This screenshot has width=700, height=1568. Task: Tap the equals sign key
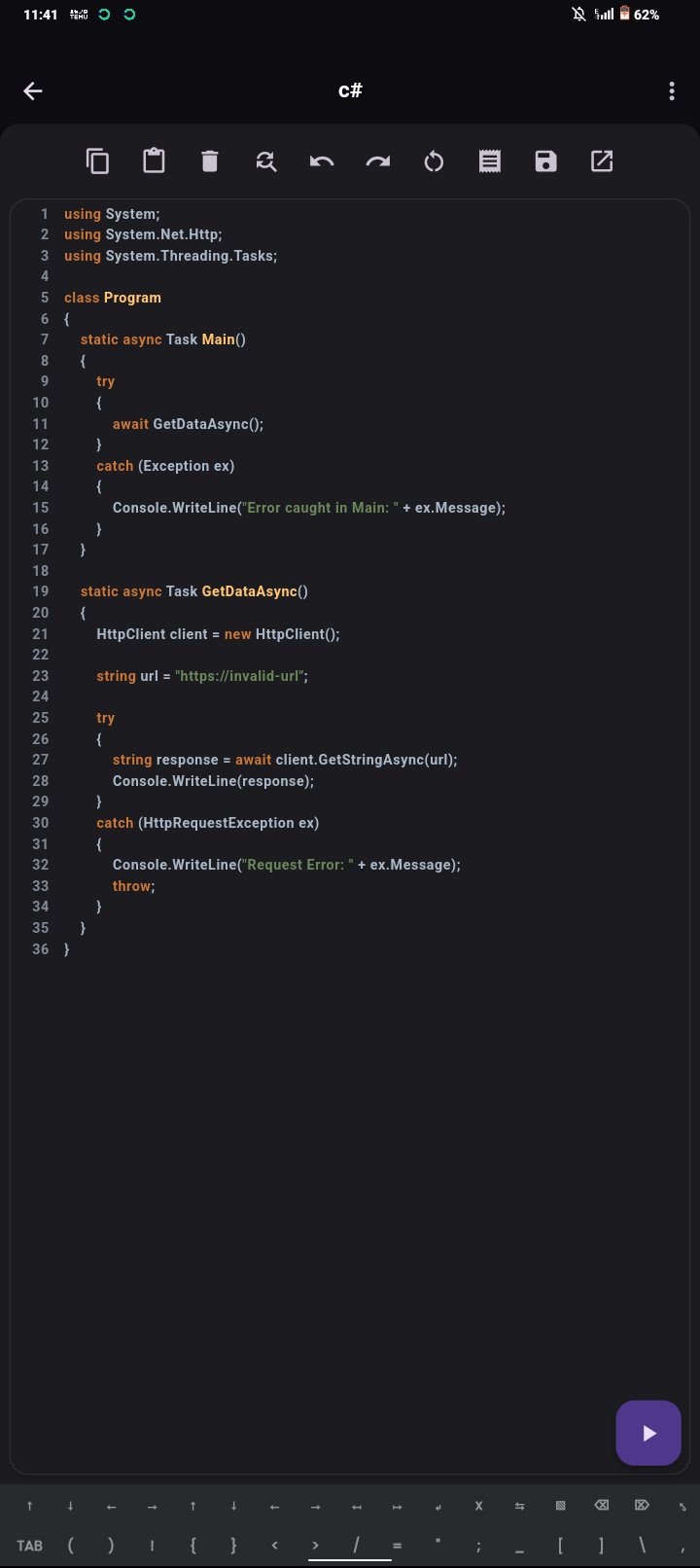[x=397, y=1545]
